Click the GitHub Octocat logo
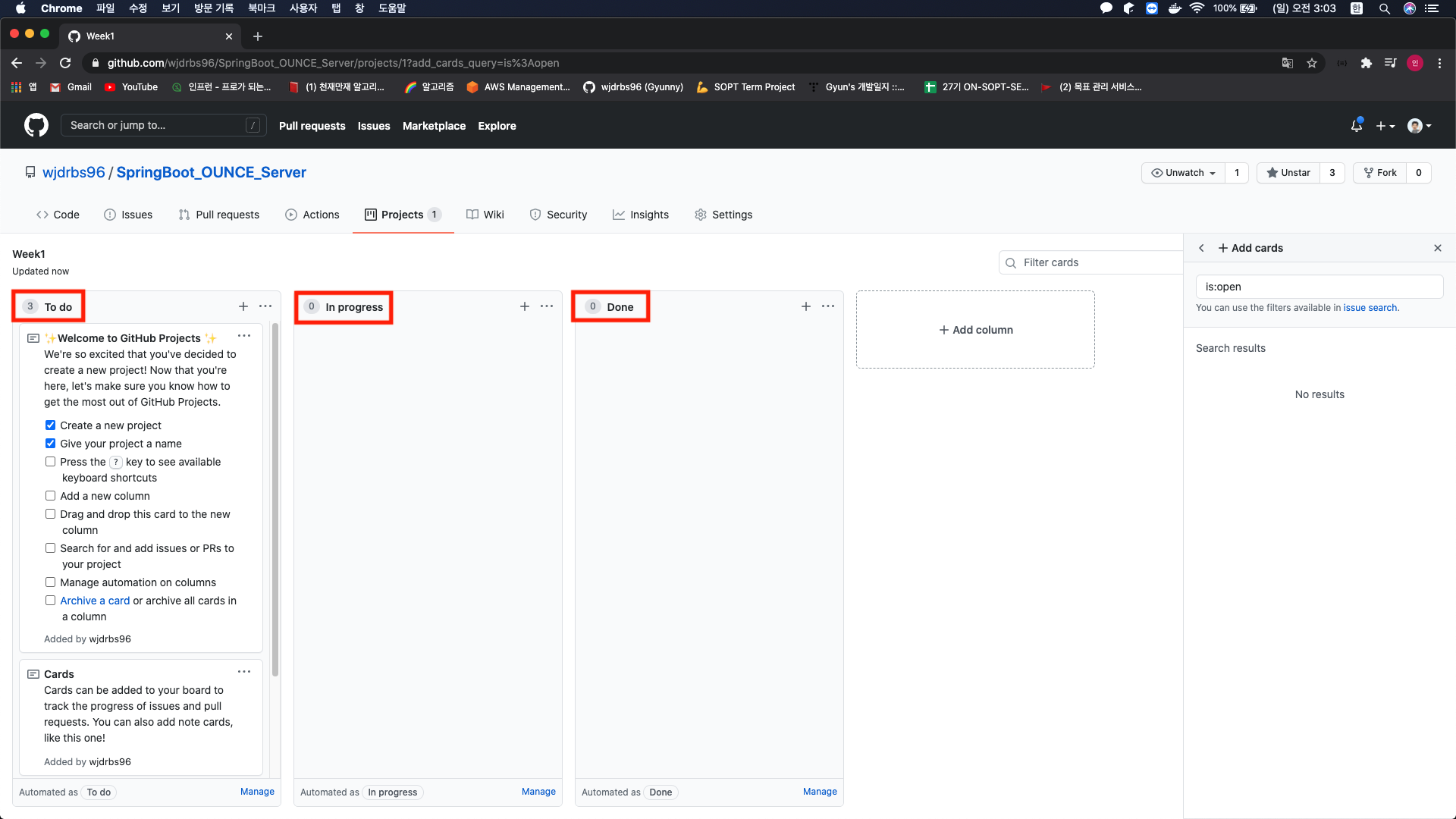 click(36, 125)
